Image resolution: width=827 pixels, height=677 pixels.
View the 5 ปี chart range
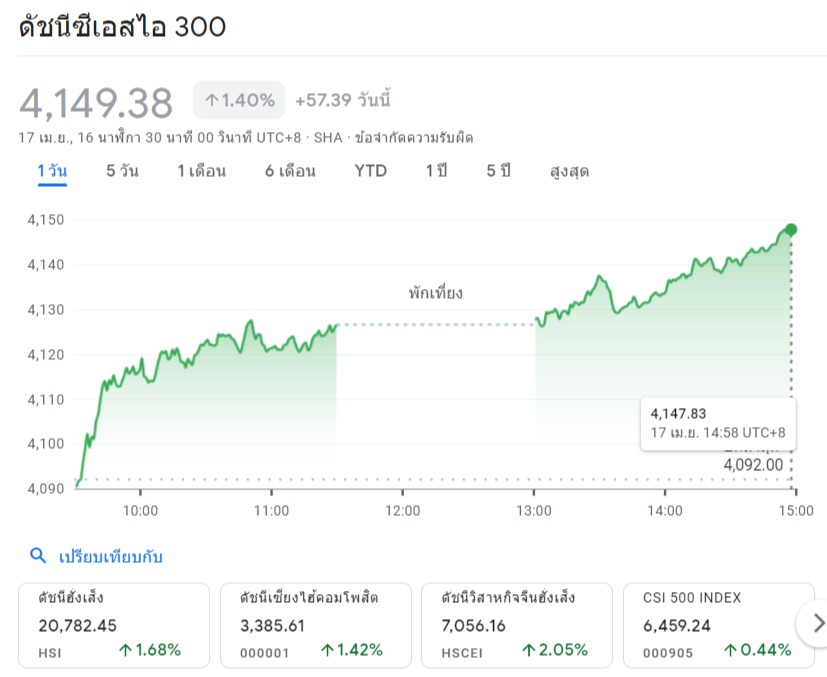click(498, 171)
